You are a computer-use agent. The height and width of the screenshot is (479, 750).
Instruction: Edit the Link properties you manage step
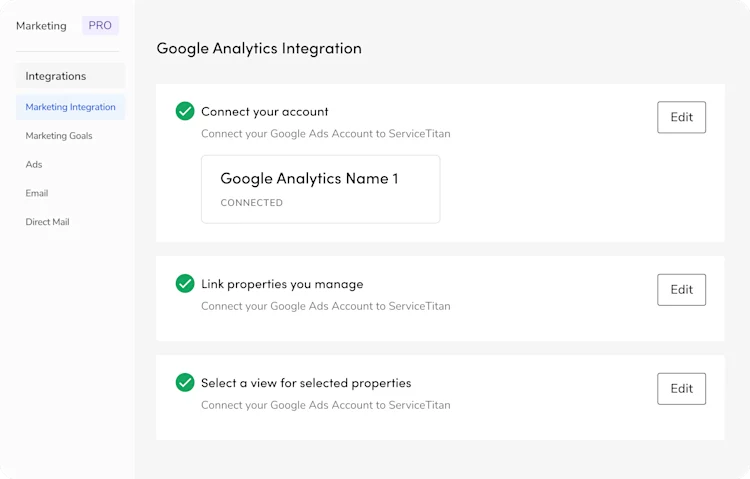(x=681, y=290)
